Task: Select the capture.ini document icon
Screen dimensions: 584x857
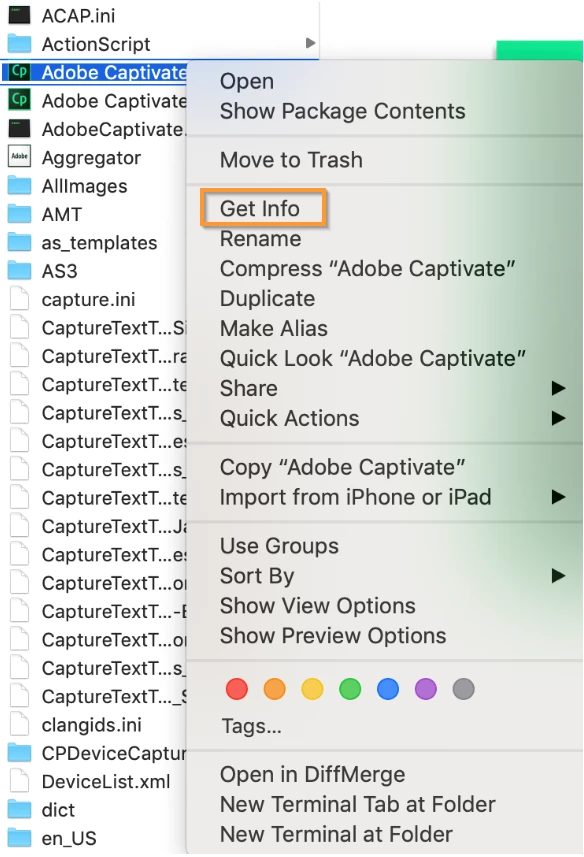Action: click(x=20, y=299)
